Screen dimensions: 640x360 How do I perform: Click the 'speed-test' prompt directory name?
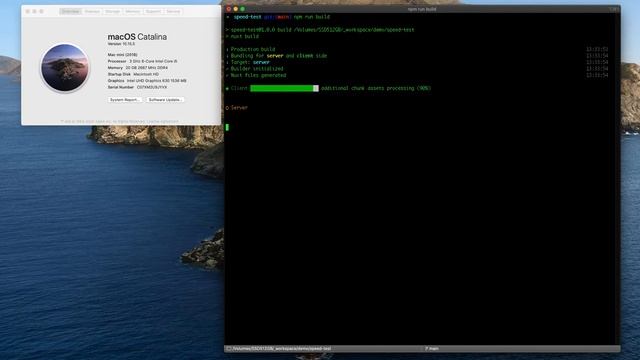click(x=247, y=17)
